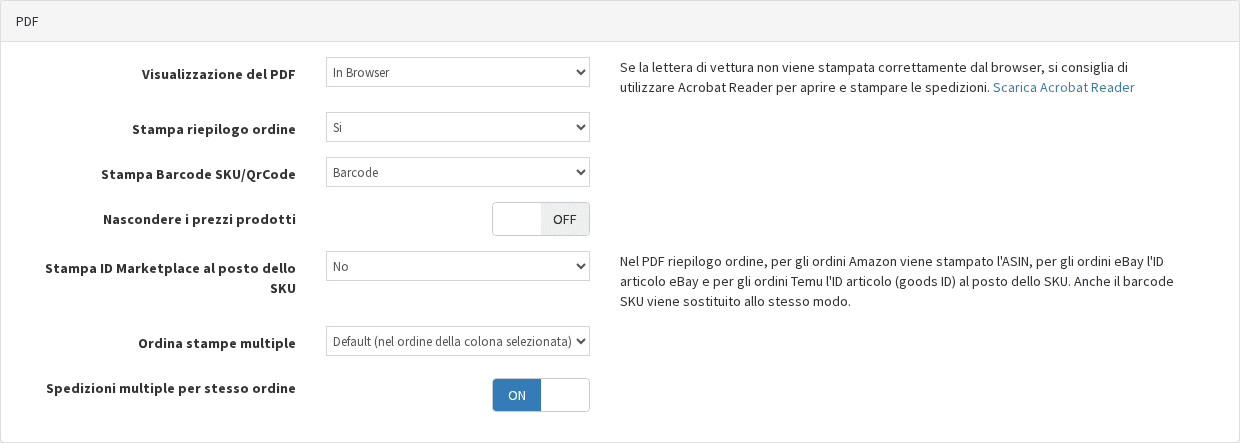Click the Visualizzazione del PDF label
Image resolution: width=1240 pixels, height=443 pixels.
(x=218, y=74)
